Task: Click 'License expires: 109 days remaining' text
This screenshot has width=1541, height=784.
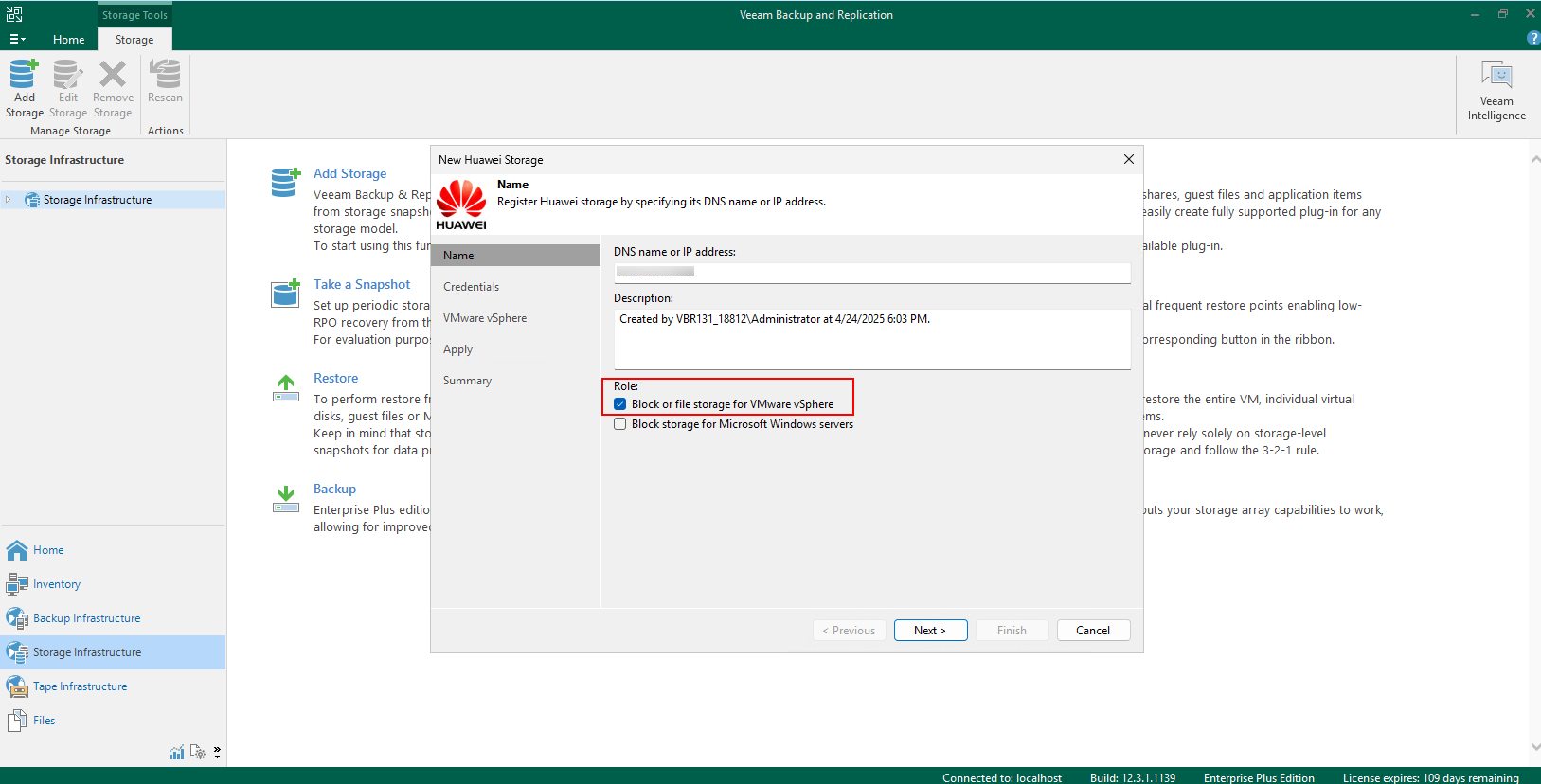Action: [1430, 778]
